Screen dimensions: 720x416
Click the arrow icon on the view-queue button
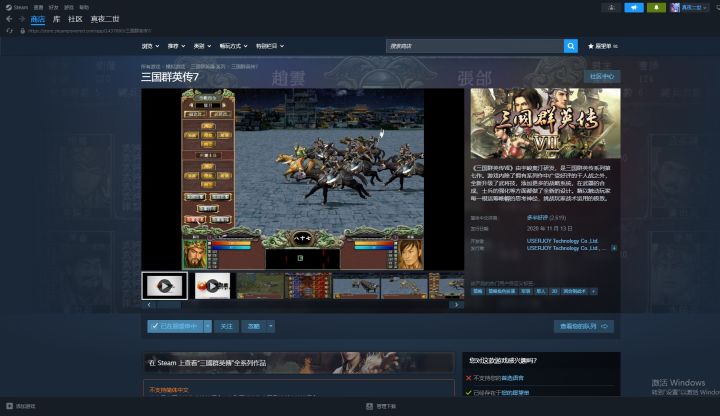pyautogui.click(x=604, y=326)
